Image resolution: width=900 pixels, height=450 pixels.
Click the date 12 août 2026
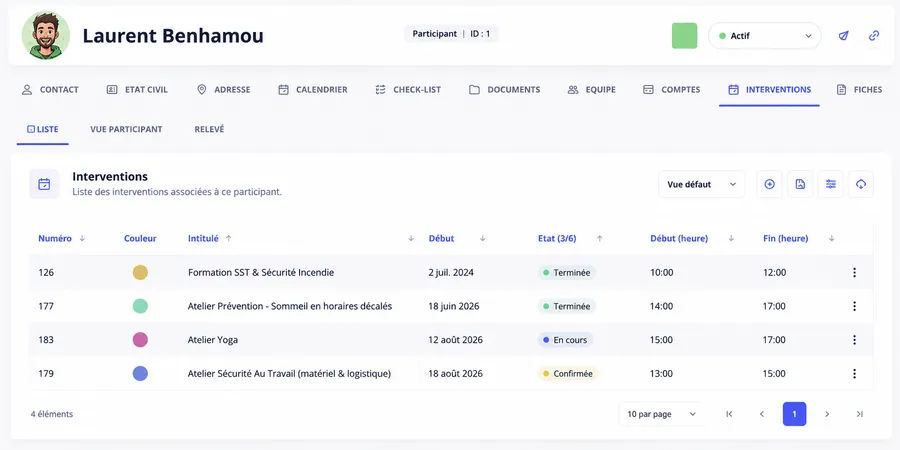pyautogui.click(x=455, y=340)
